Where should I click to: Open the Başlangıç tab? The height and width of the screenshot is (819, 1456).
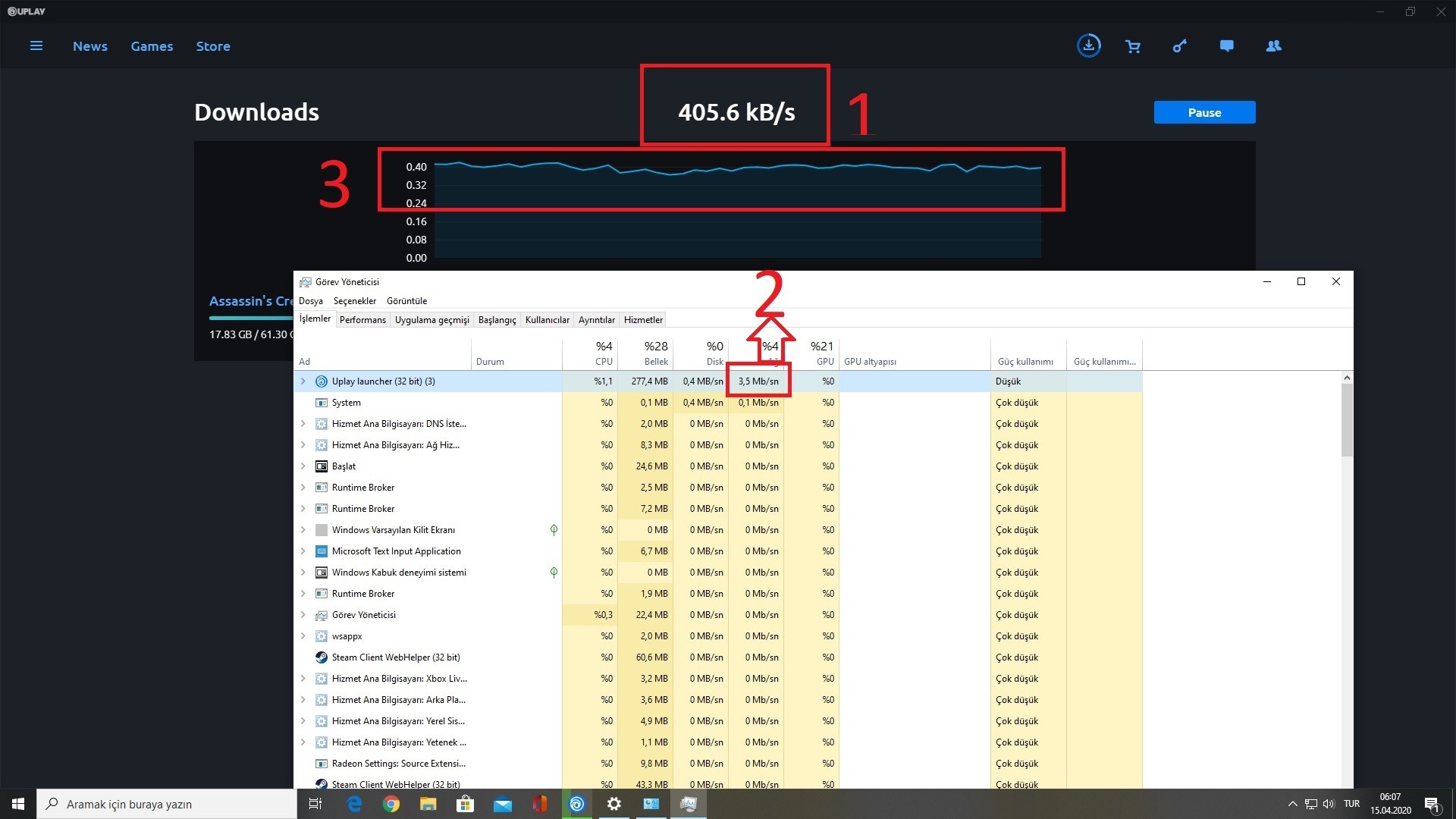(x=497, y=320)
